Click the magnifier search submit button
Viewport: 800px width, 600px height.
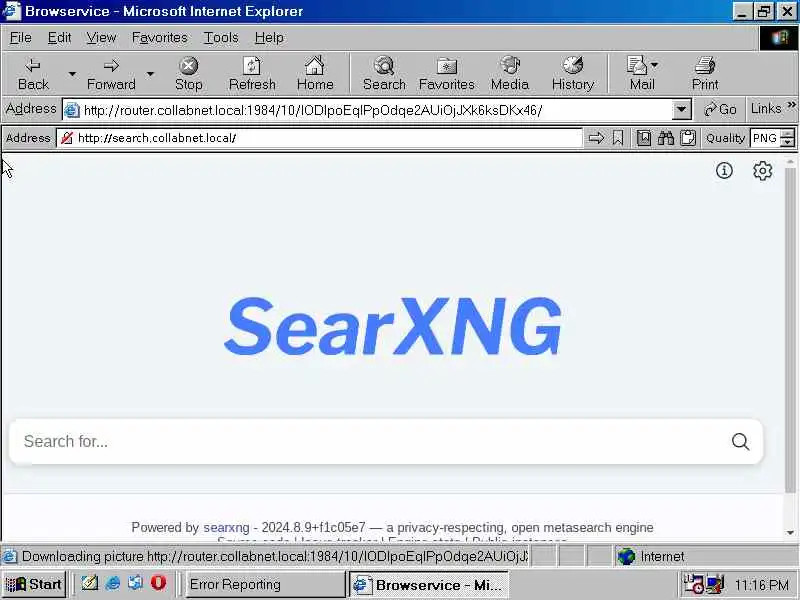click(x=740, y=441)
